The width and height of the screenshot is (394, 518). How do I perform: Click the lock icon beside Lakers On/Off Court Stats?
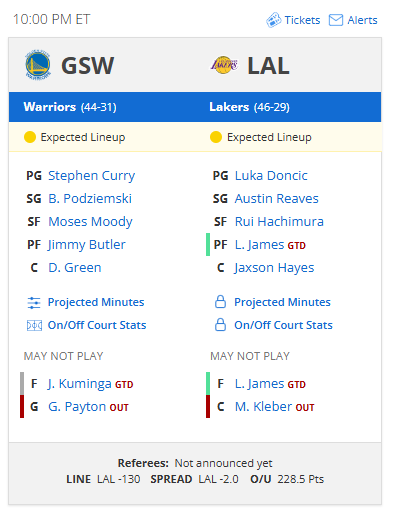point(220,325)
